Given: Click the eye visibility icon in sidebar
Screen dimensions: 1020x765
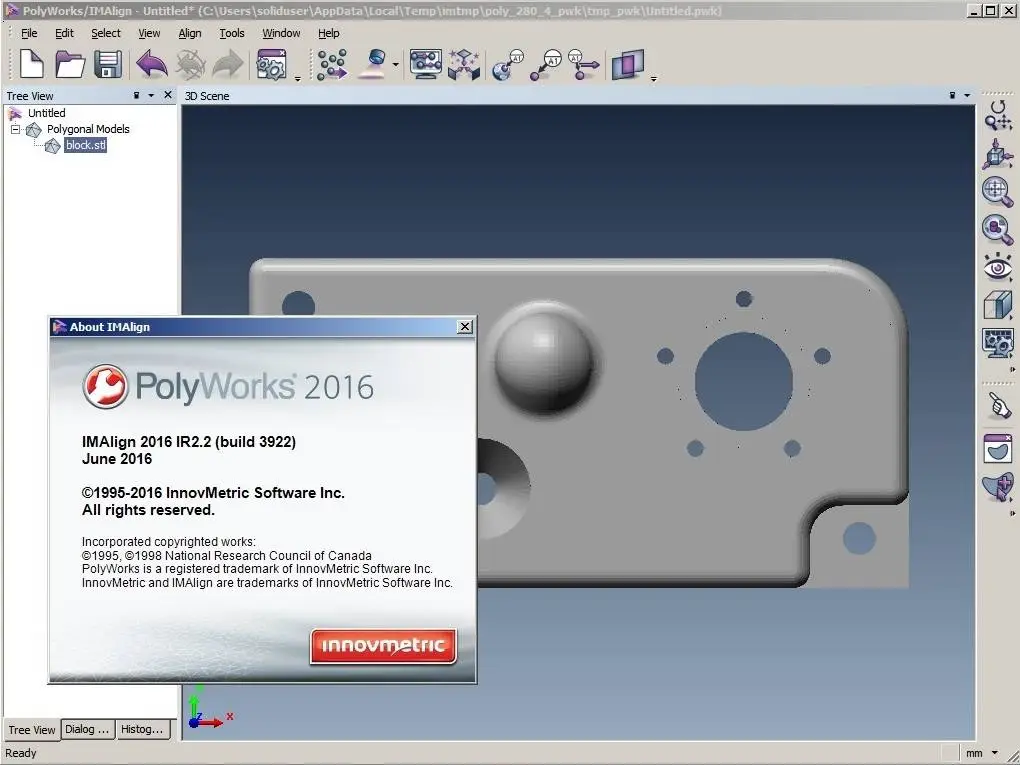Looking at the screenshot, I should click(998, 268).
